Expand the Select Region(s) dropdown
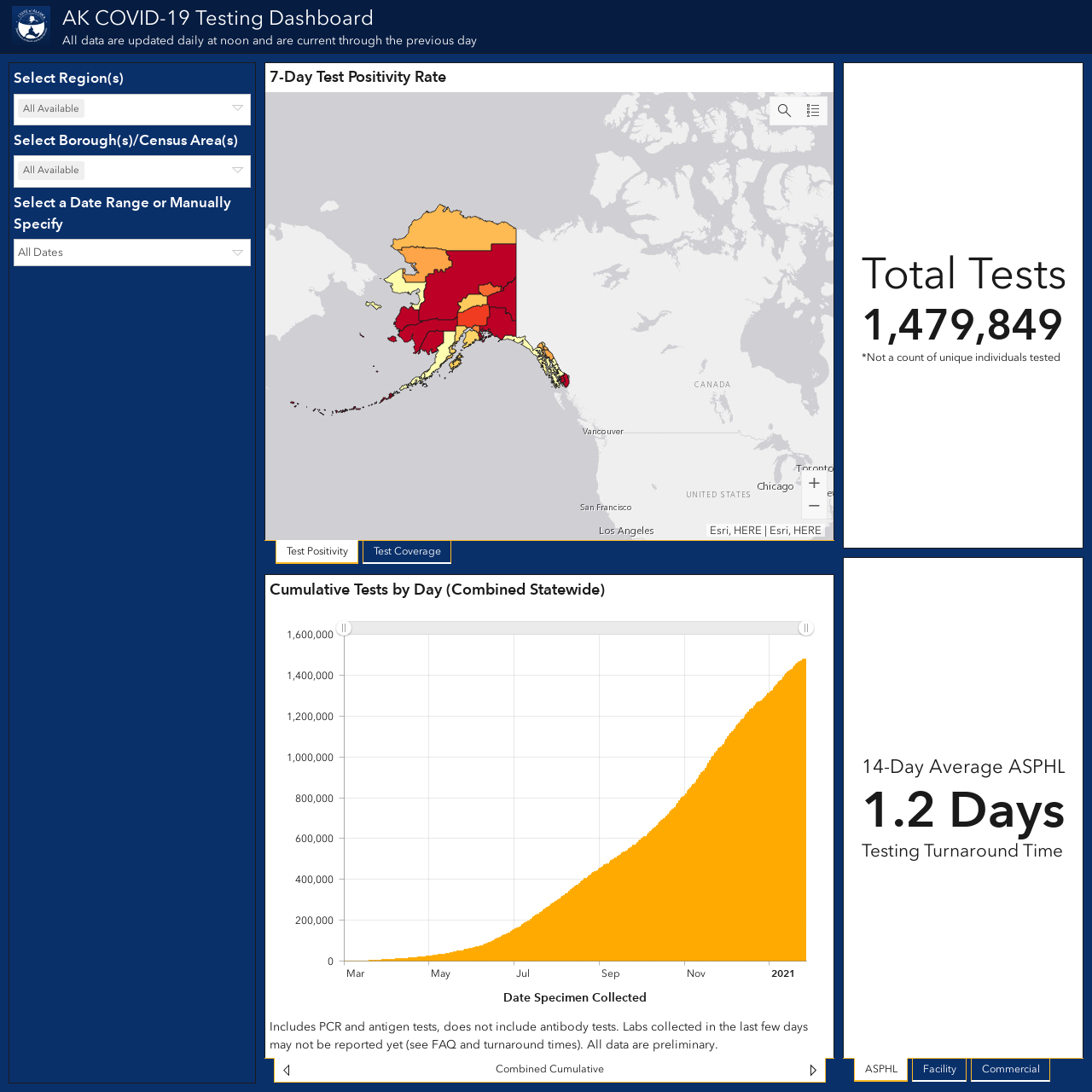 coord(132,109)
